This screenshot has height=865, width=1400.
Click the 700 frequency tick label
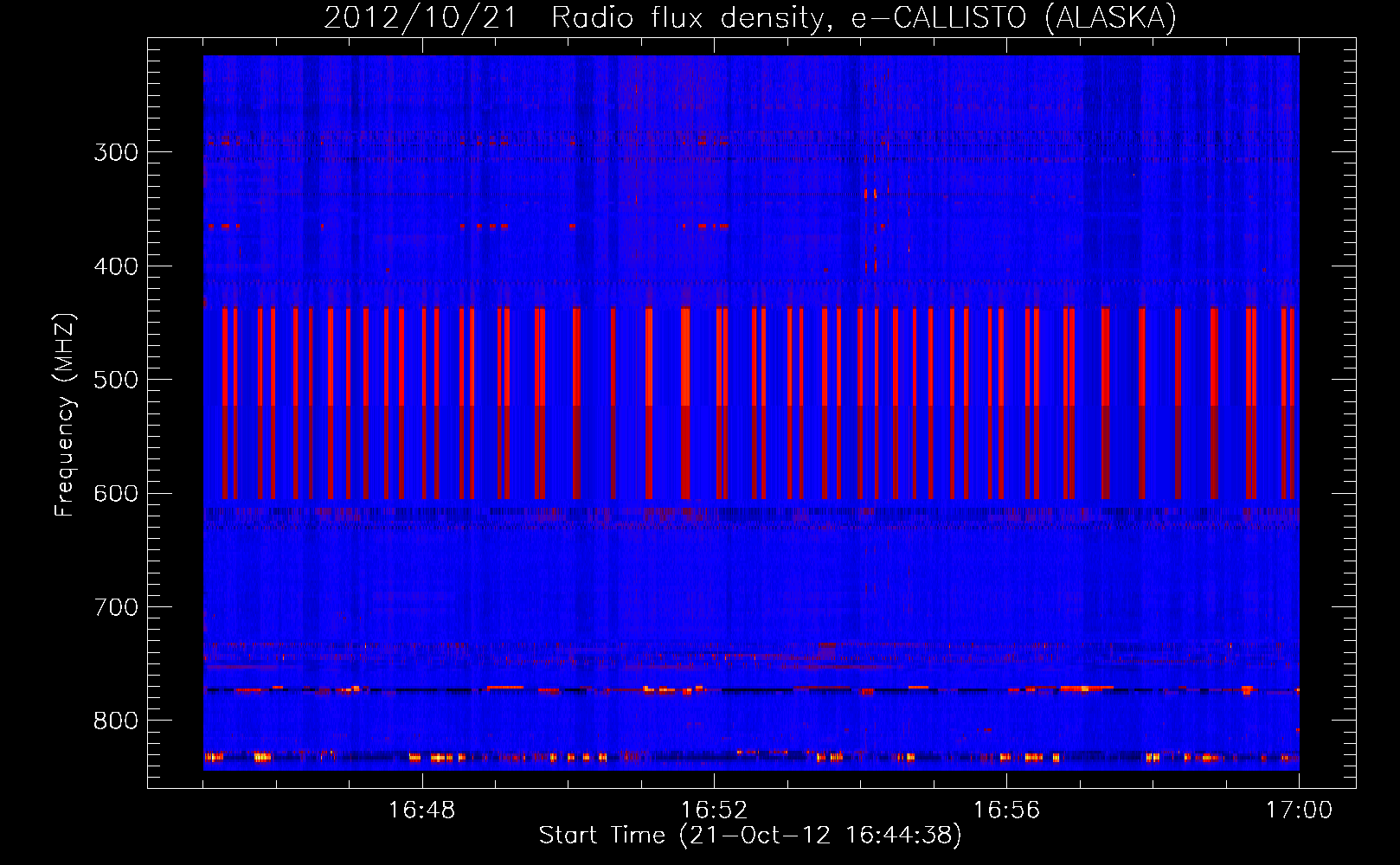click(116, 607)
